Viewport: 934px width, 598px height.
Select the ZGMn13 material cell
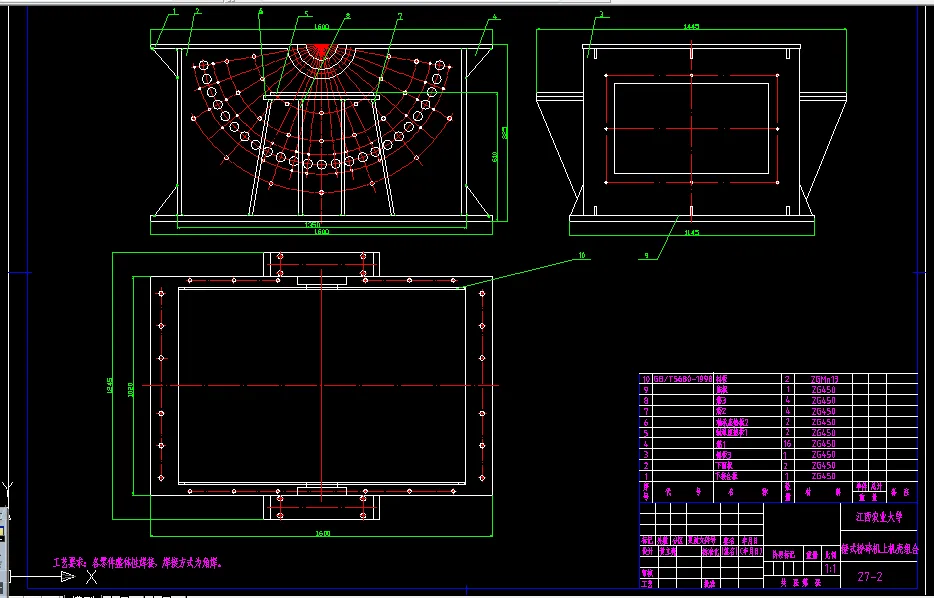coord(824,379)
